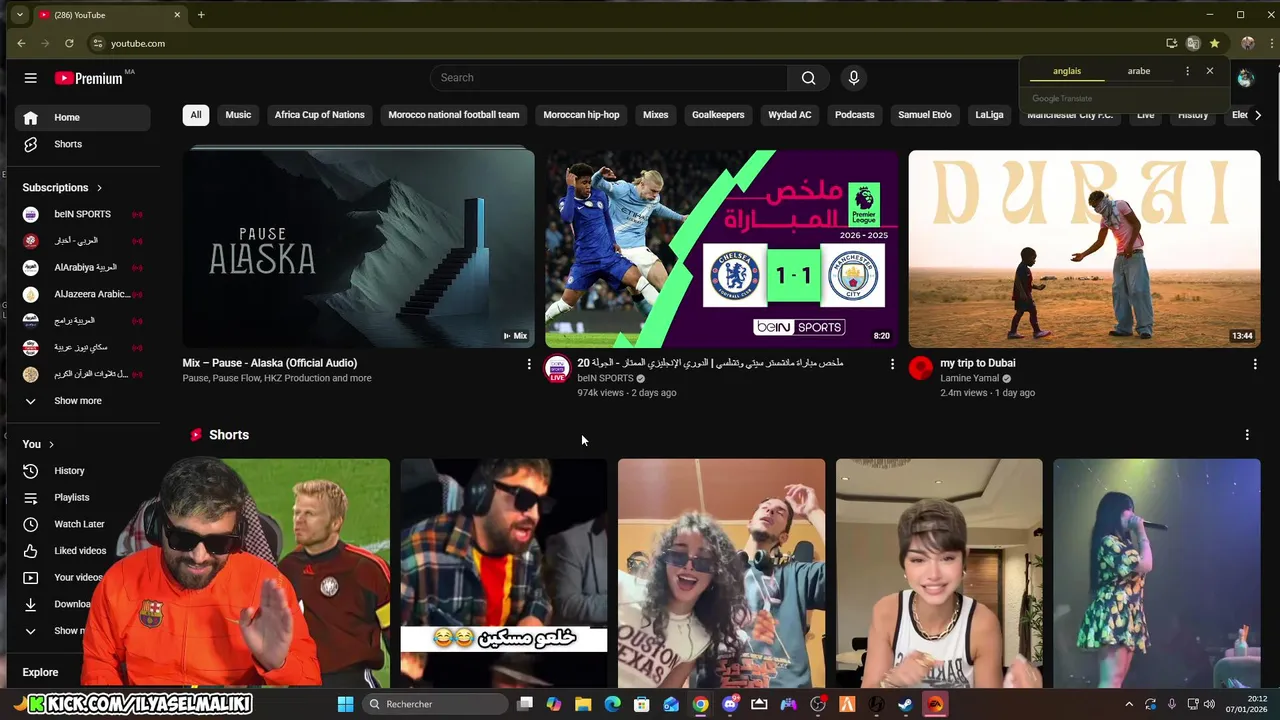This screenshot has height=720, width=1280.
Task: Expand the Subscriptions section chevron
Action: pos(99,188)
